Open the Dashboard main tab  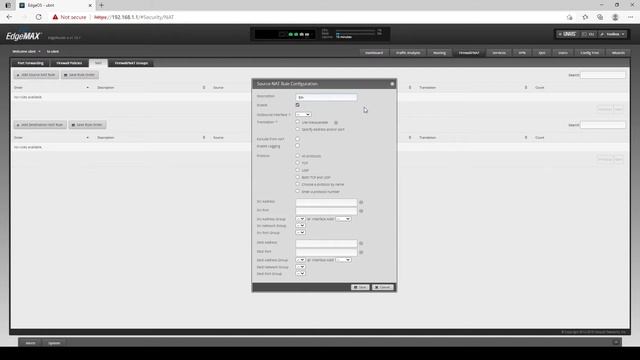click(x=374, y=53)
